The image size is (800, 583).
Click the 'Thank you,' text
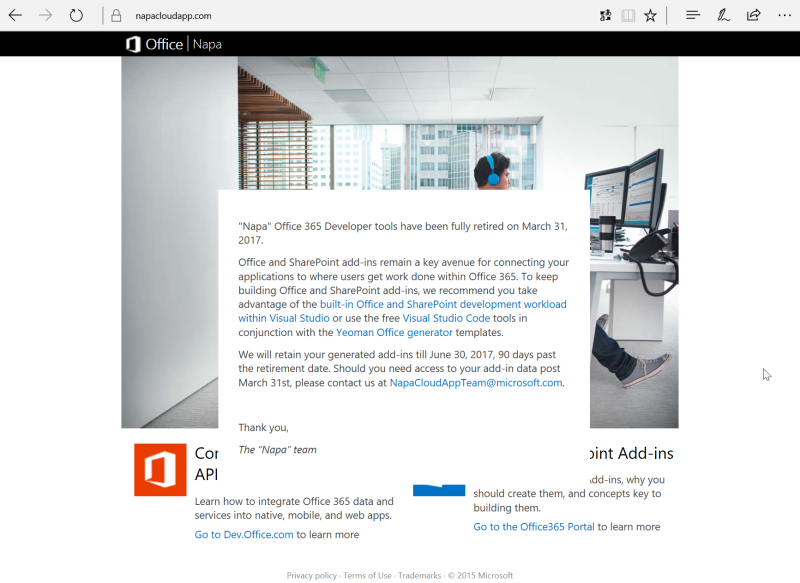point(263,427)
